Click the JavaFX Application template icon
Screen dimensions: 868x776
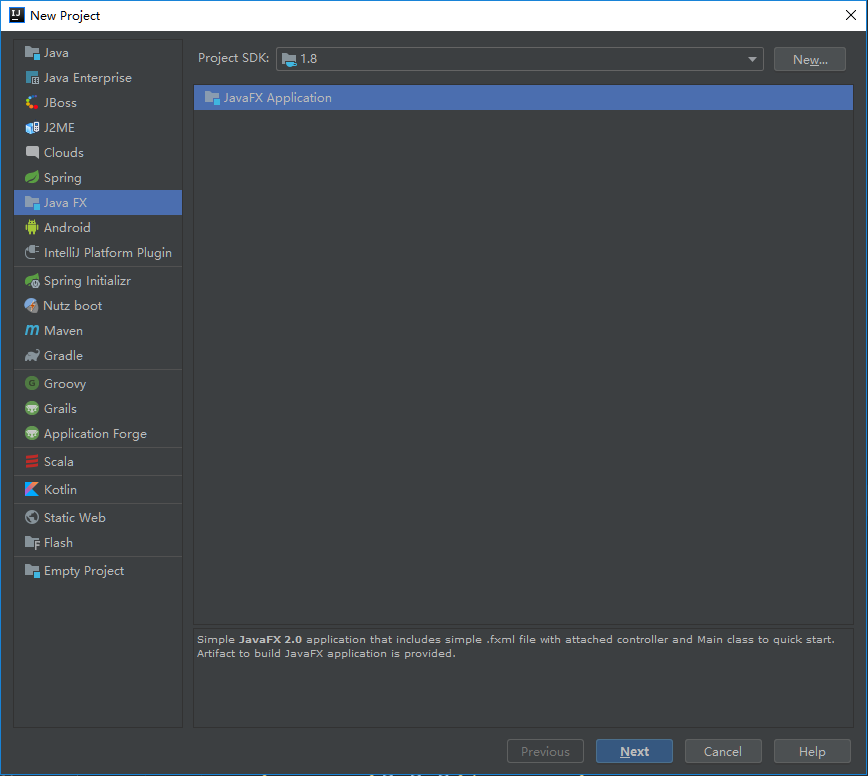tap(212, 97)
